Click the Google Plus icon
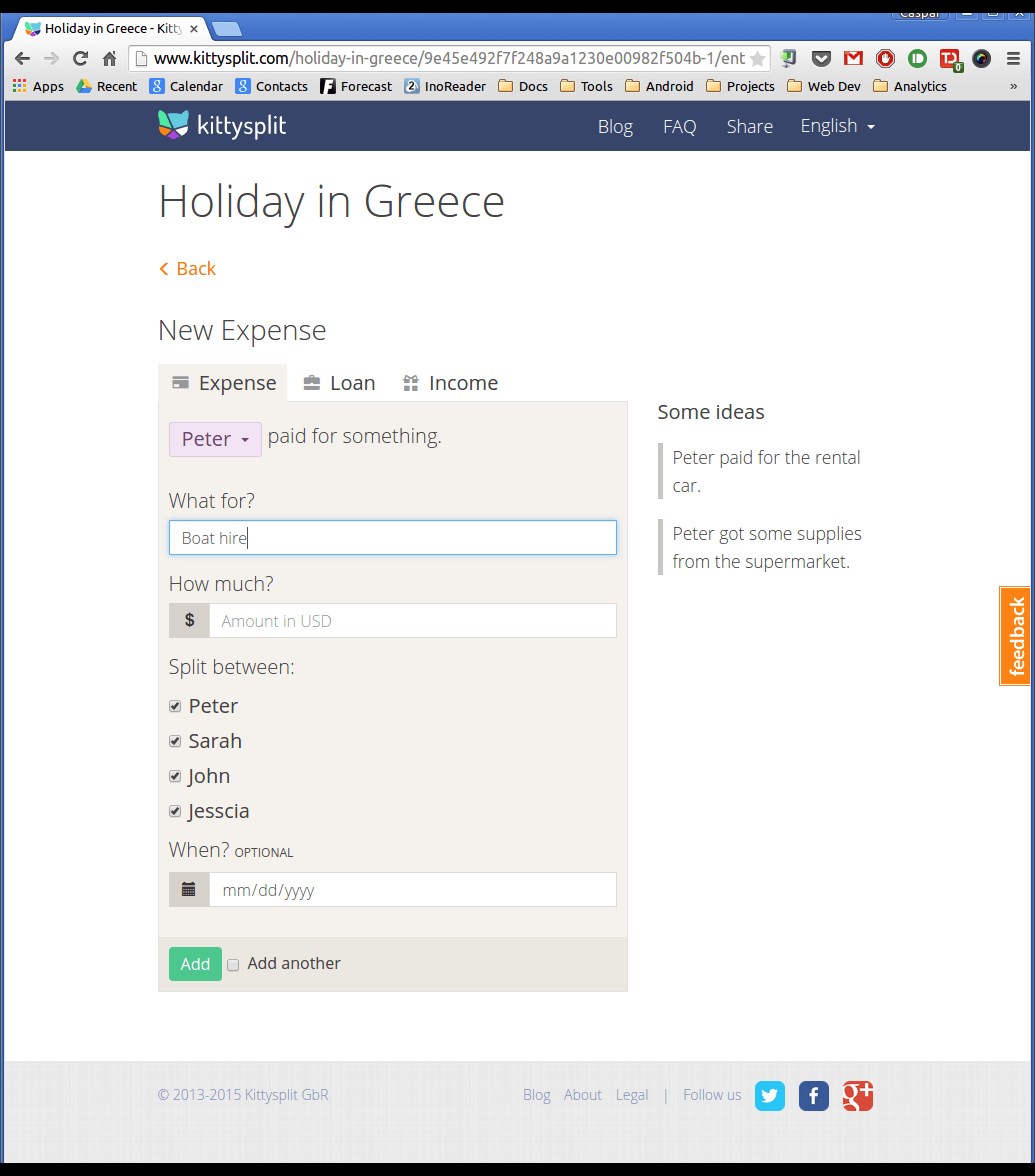The height and width of the screenshot is (1176, 1035). pos(857,1096)
